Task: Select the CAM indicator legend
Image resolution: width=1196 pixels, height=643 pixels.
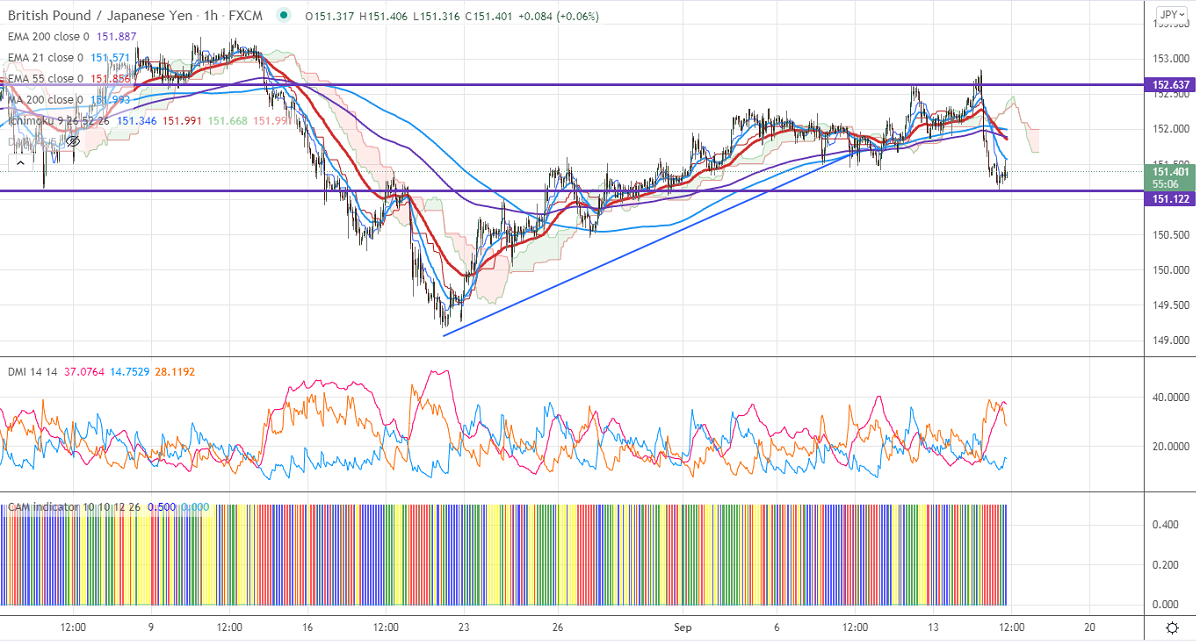Action: coord(74,507)
